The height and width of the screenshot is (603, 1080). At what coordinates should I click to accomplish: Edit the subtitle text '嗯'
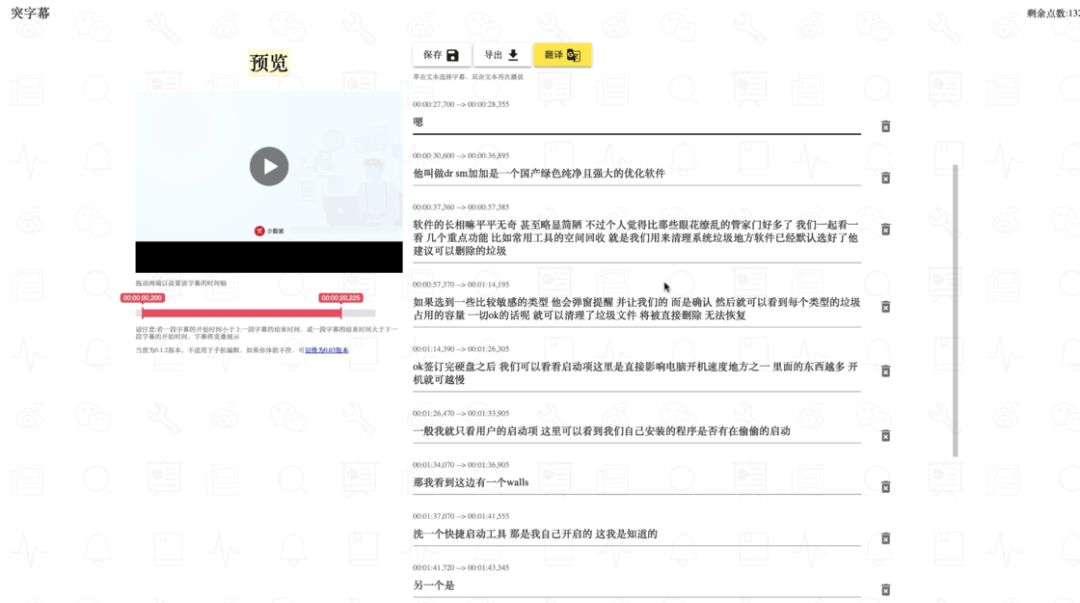pyautogui.click(x=636, y=123)
